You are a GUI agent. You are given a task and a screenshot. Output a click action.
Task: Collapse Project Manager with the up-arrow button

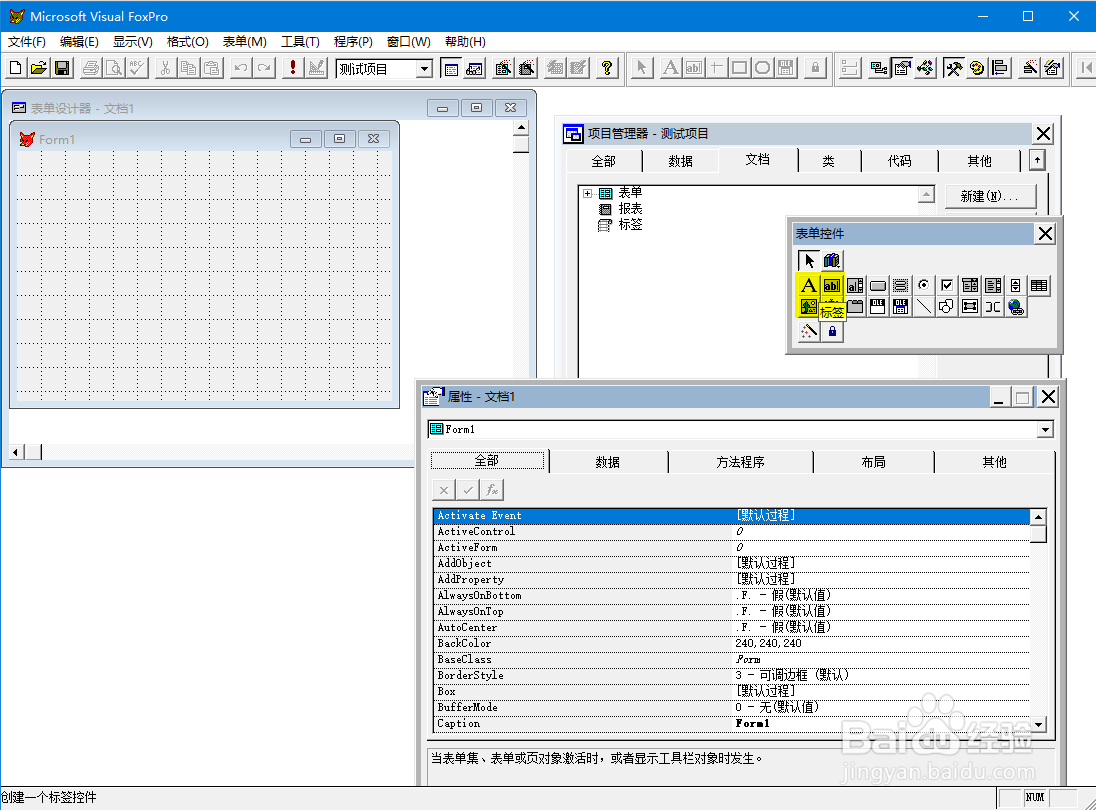coord(1037,161)
